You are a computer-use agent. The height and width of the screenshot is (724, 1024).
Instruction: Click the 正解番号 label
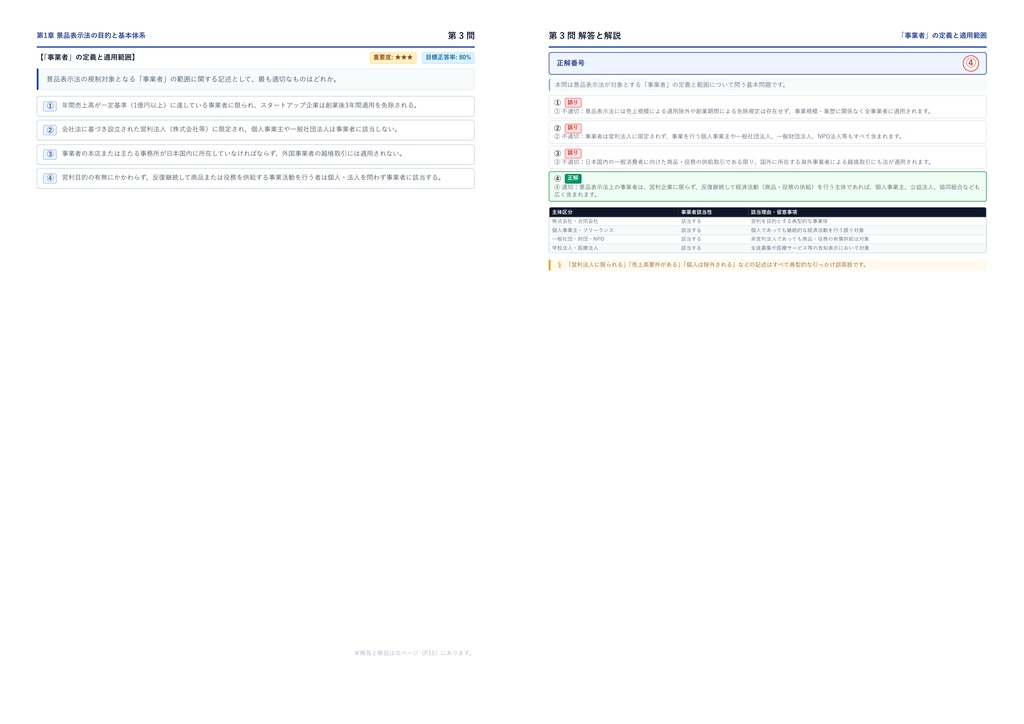click(x=570, y=63)
